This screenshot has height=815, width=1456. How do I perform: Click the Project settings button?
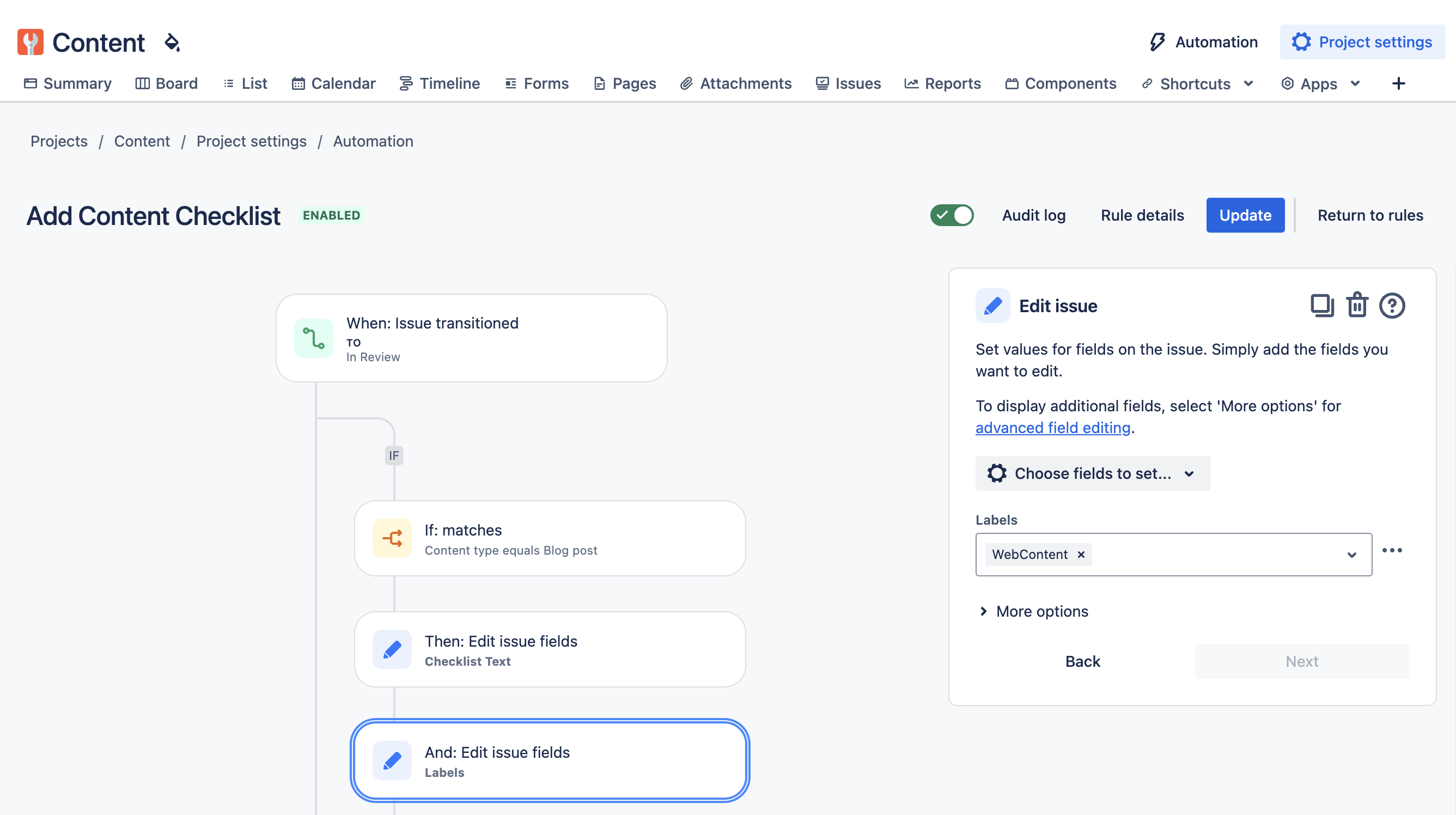coord(1362,42)
